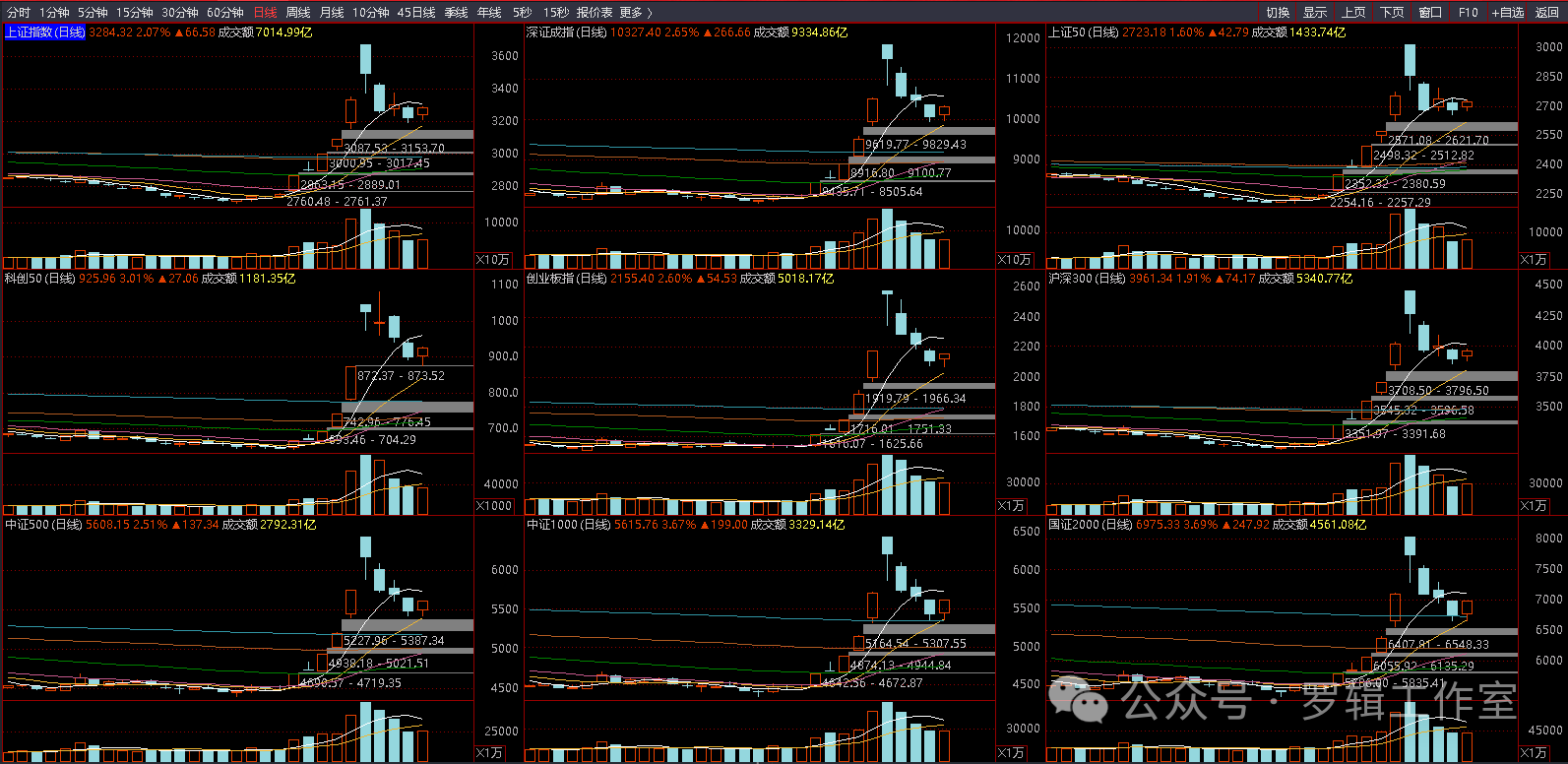The image size is (1568, 764).
Task: Select the 1分钟 chart period
Action: tap(54, 12)
